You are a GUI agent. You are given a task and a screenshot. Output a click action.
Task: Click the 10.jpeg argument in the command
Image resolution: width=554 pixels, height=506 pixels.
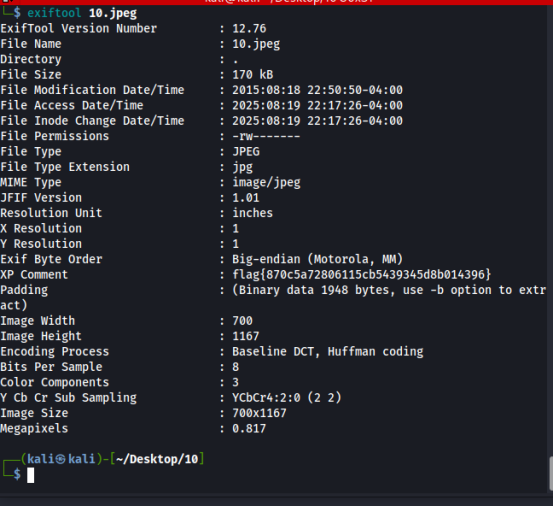click(x=113, y=13)
